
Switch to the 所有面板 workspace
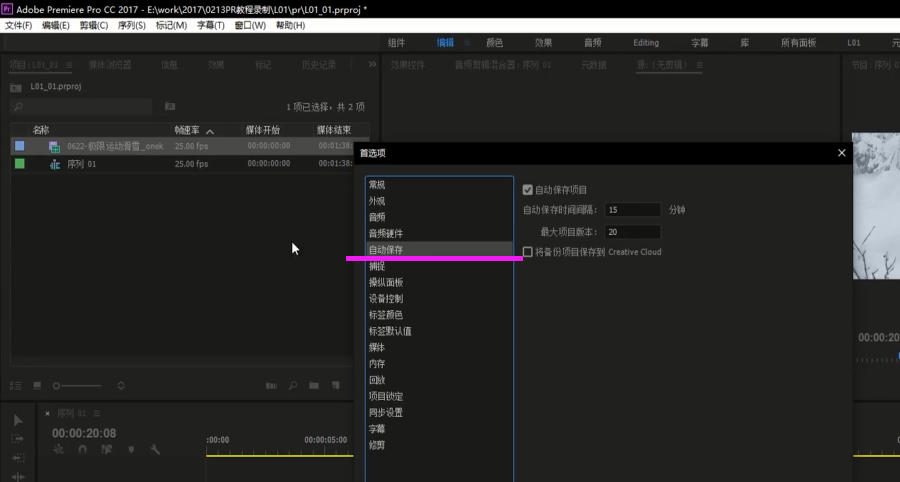[x=798, y=42]
